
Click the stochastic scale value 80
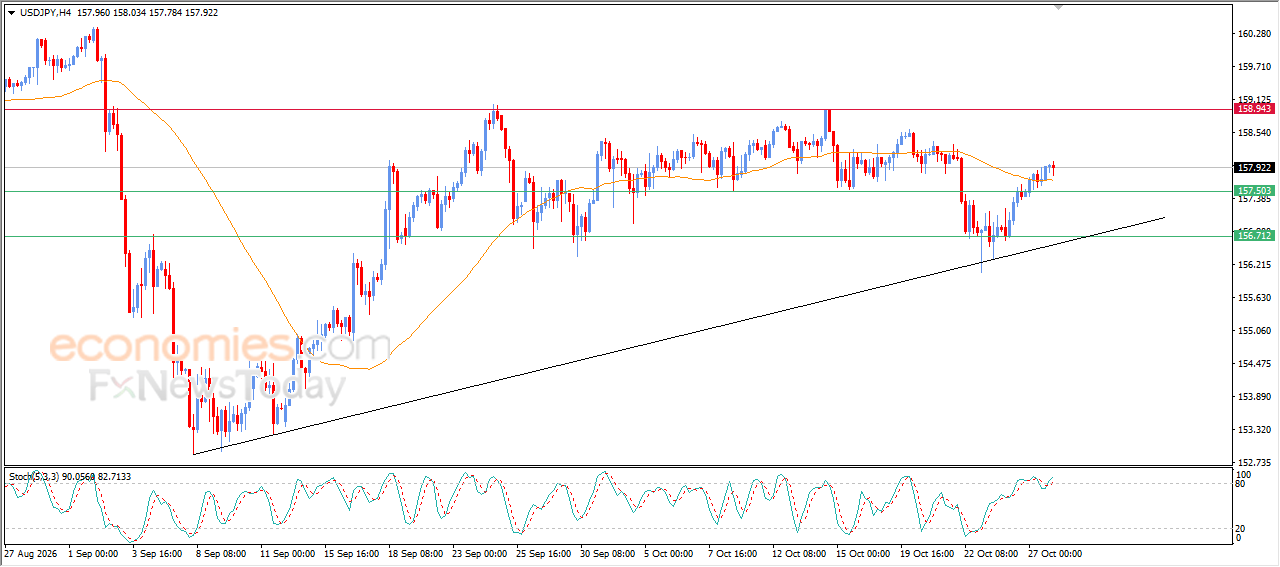[1241, 485]
